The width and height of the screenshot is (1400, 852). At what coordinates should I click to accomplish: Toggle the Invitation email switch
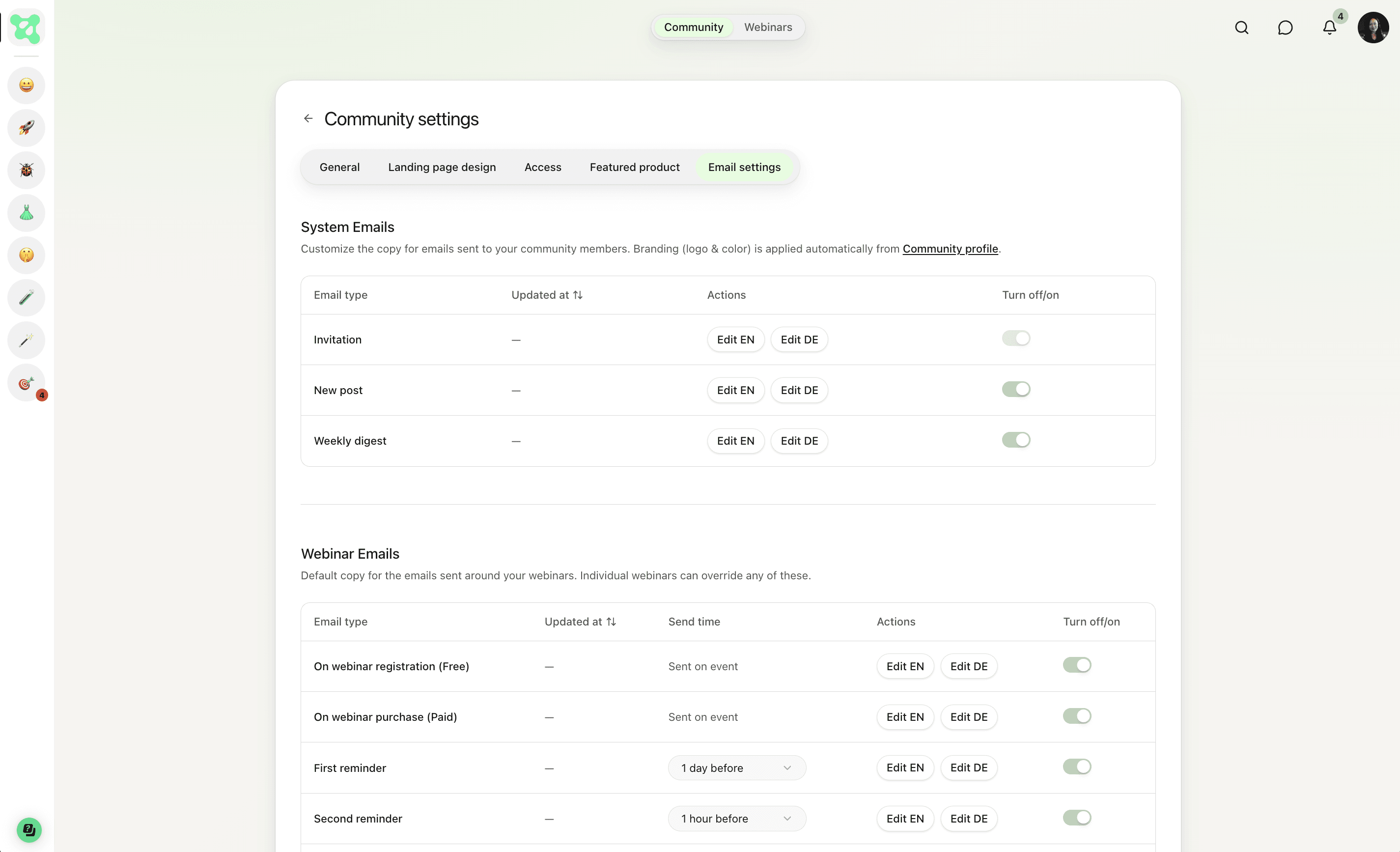[1016, 339]
